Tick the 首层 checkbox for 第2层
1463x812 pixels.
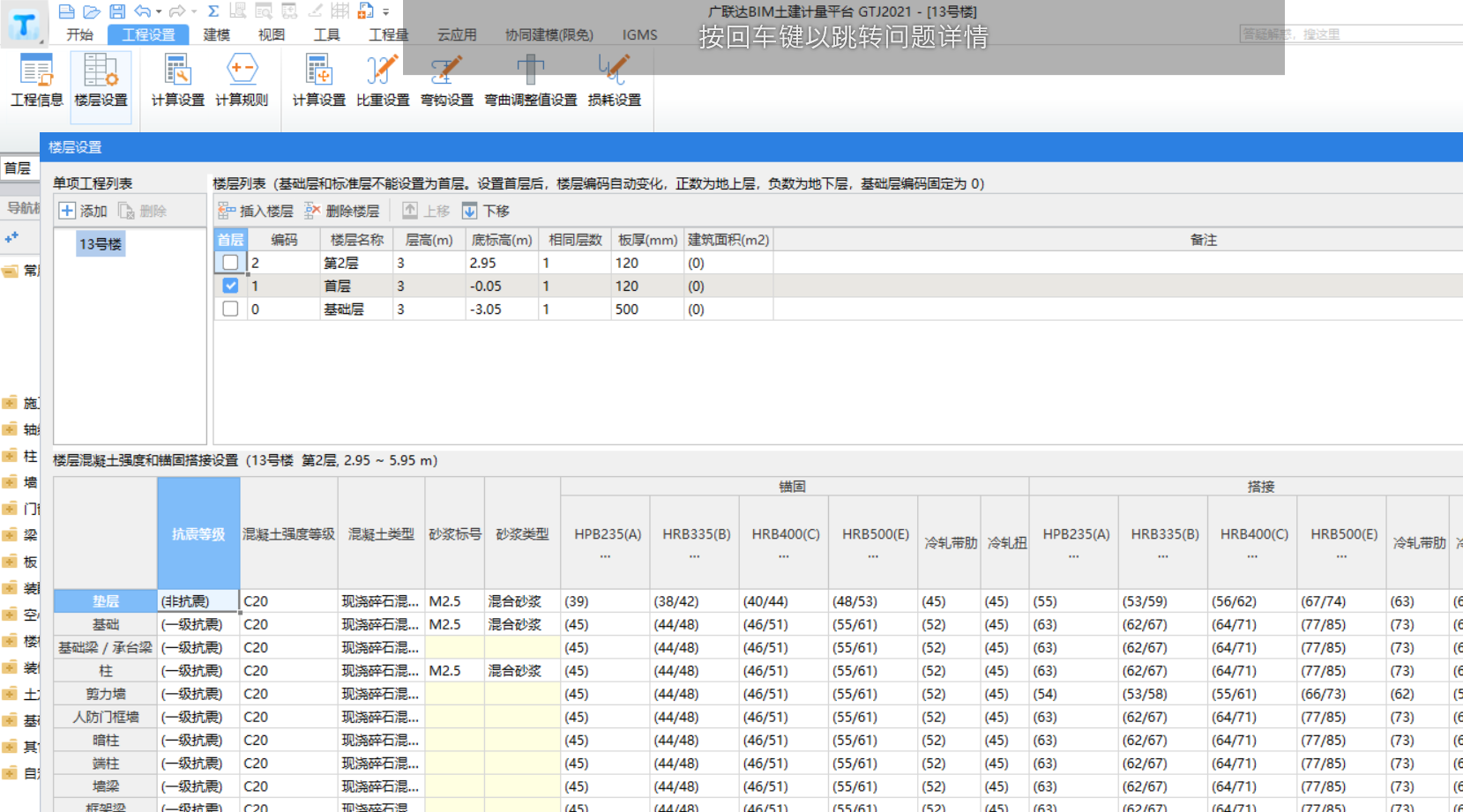click(230, 263)
